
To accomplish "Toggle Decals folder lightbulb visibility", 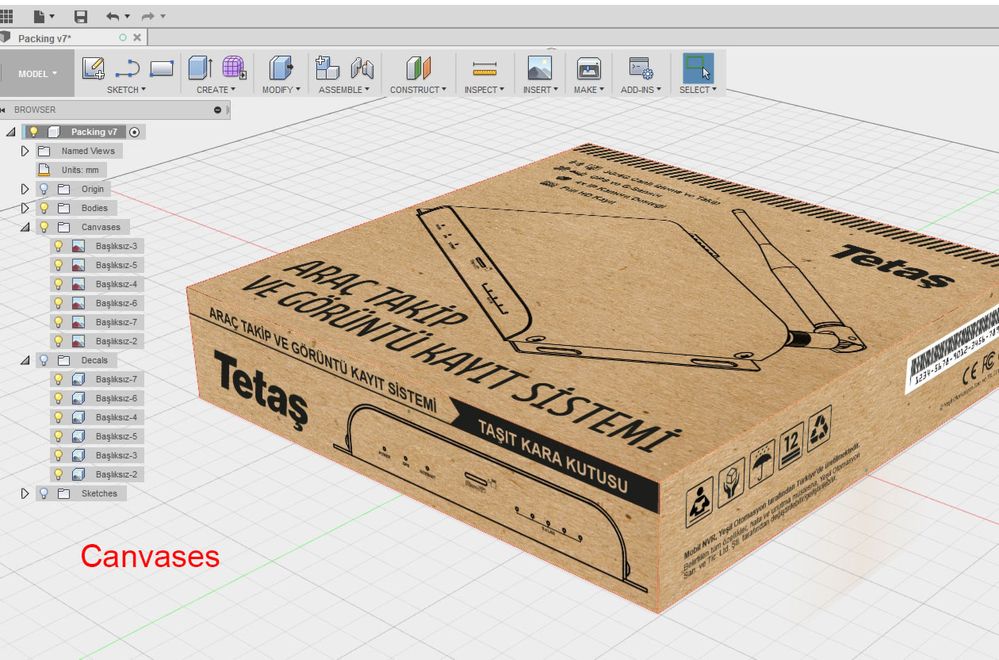I will coord(44,360).
